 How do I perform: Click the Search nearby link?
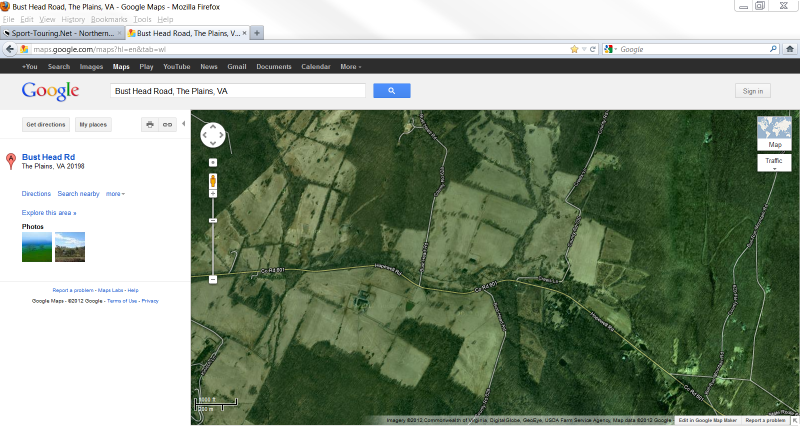click(79, 194)
